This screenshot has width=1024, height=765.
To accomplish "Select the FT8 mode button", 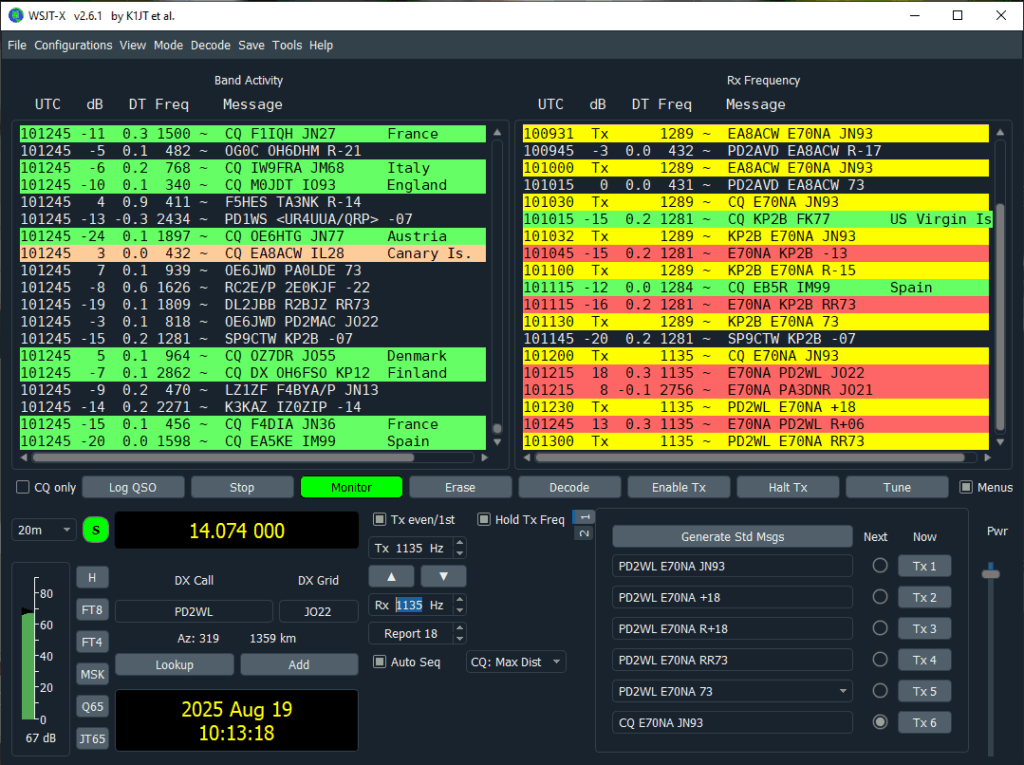I will coord(92,609).
